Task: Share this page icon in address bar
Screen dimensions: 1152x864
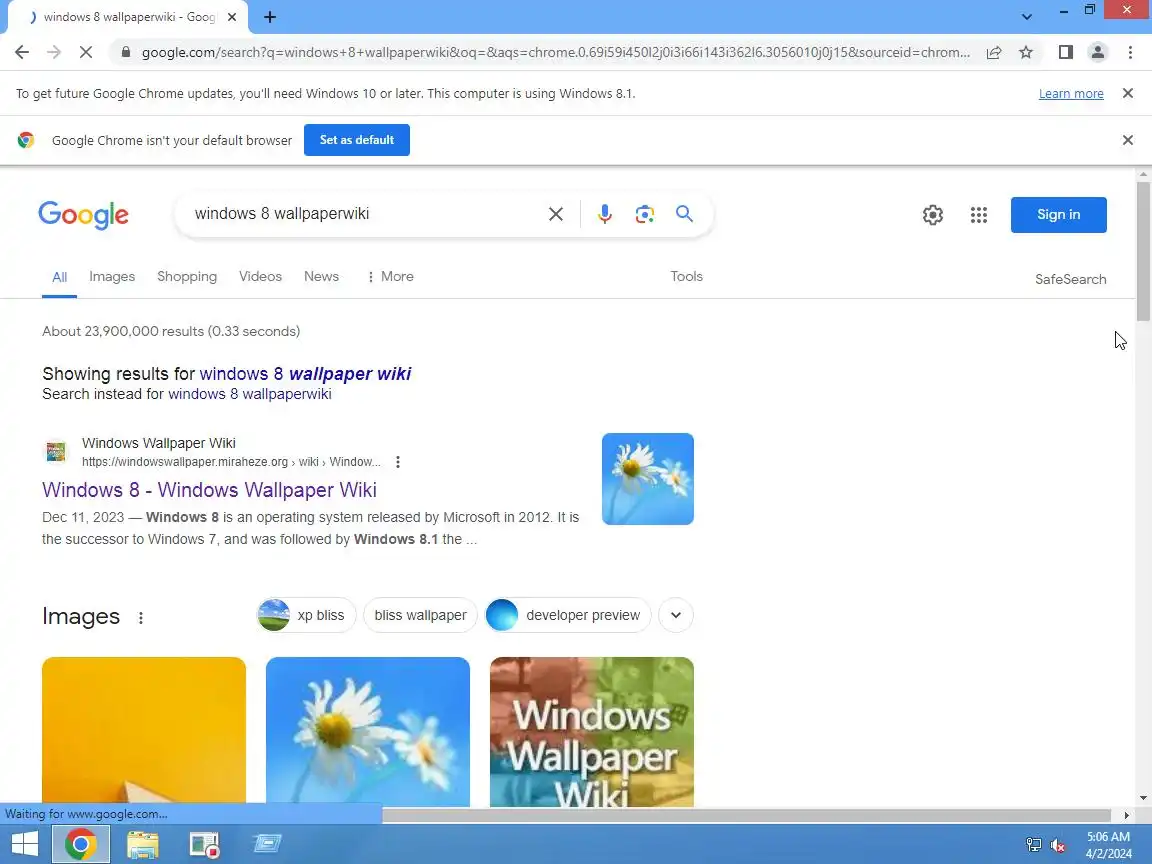Action: tap(993, 52)
